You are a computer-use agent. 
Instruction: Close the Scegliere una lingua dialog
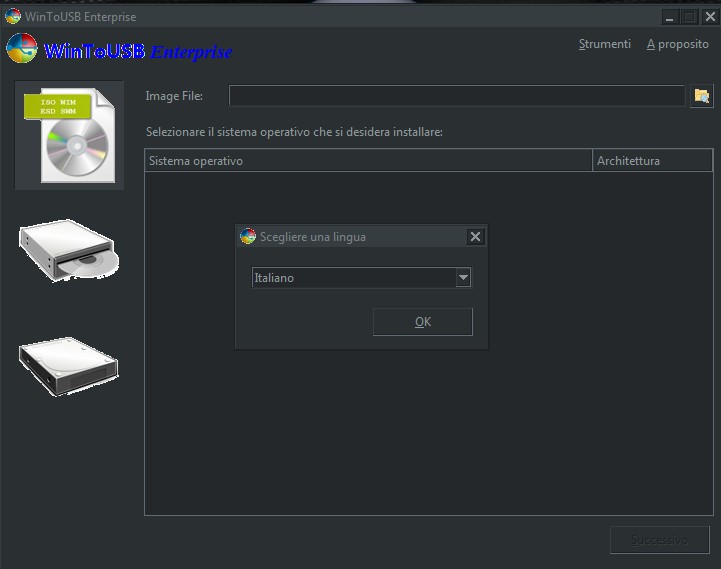475,236
